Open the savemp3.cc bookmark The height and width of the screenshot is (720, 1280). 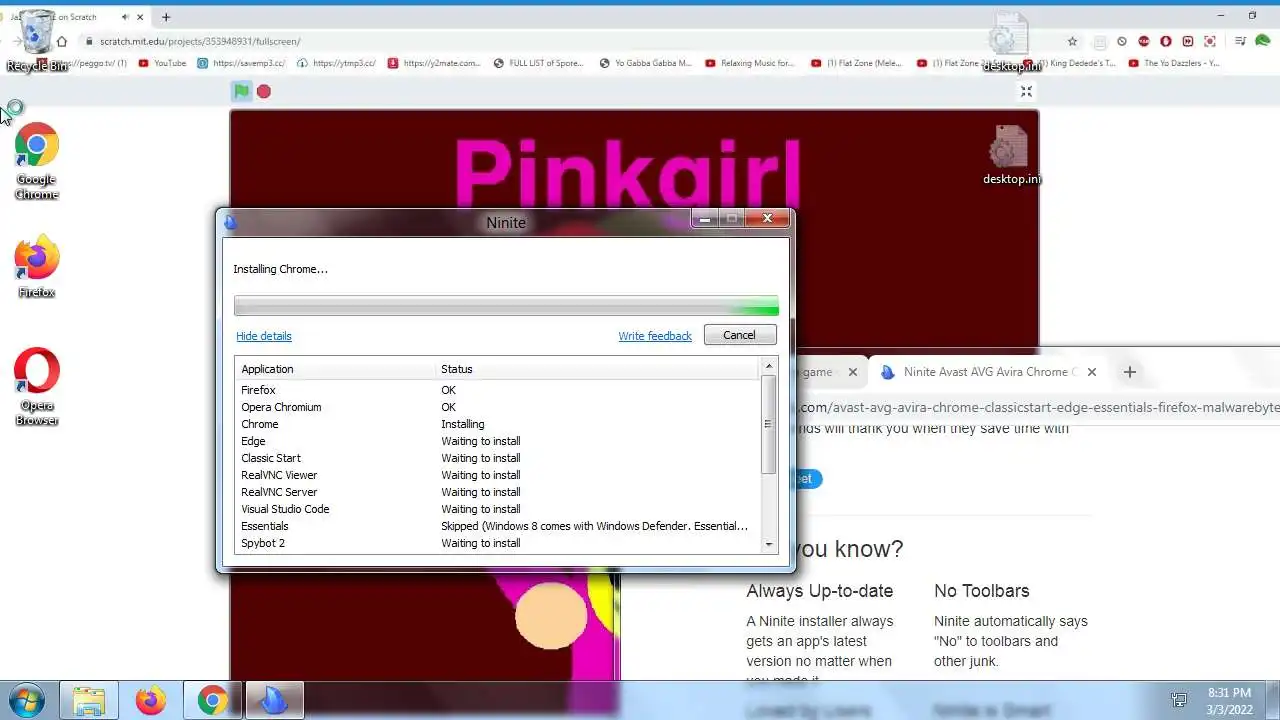[x=241, y=63]
